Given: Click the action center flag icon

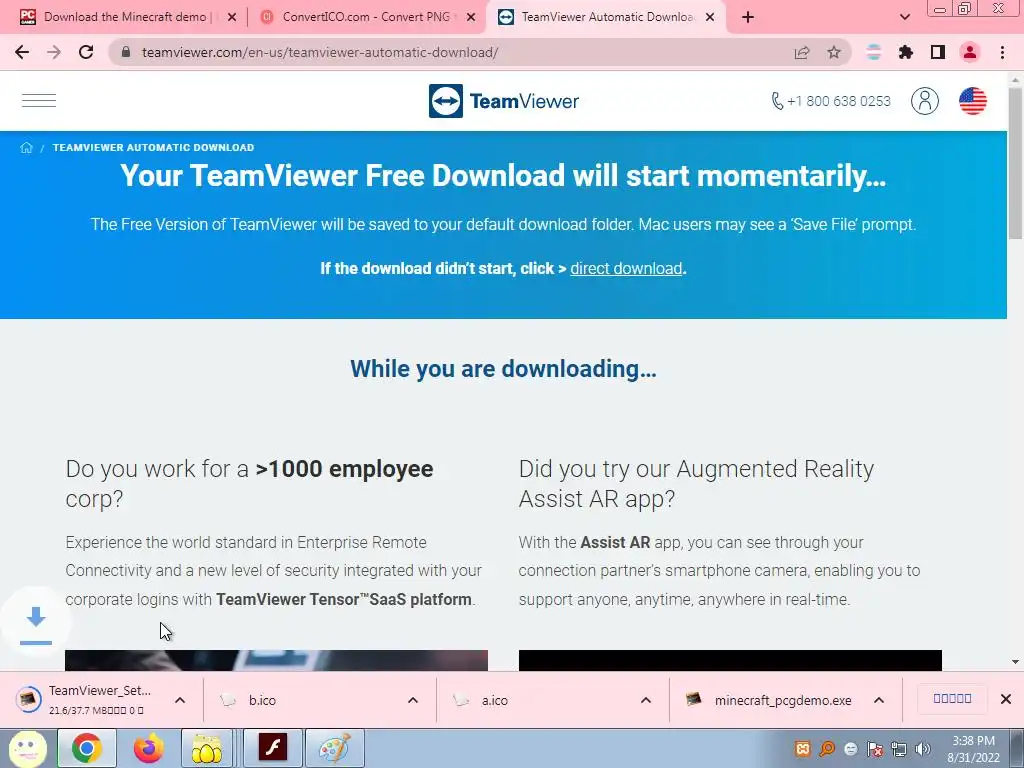Looking at the screenshot, I should coord(875,749).
